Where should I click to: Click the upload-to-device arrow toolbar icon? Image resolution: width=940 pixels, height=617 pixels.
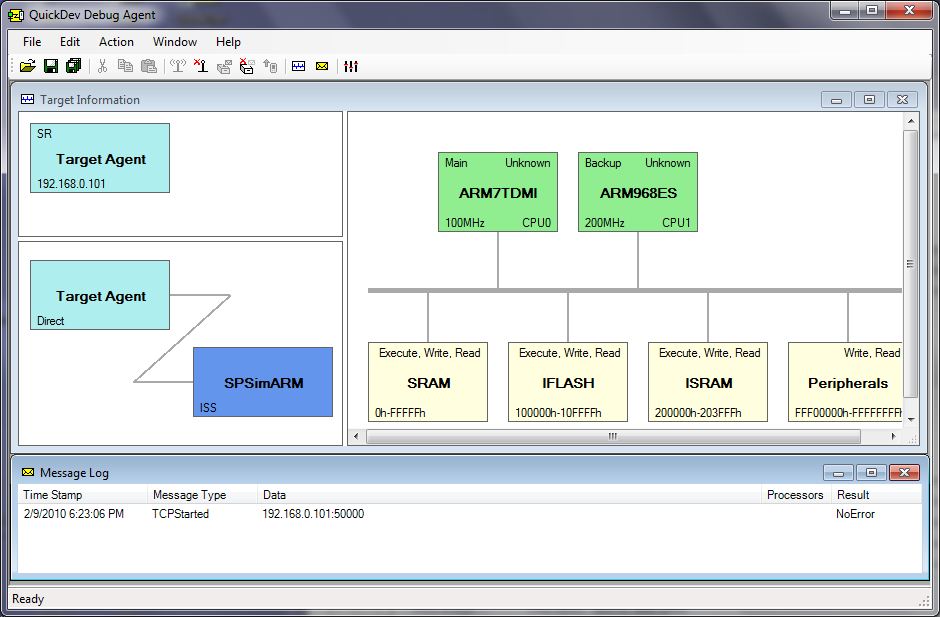click(x=270, y=66)
